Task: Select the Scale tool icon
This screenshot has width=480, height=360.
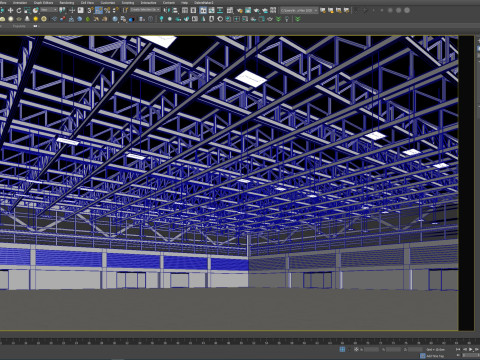Action: (27, 10)
